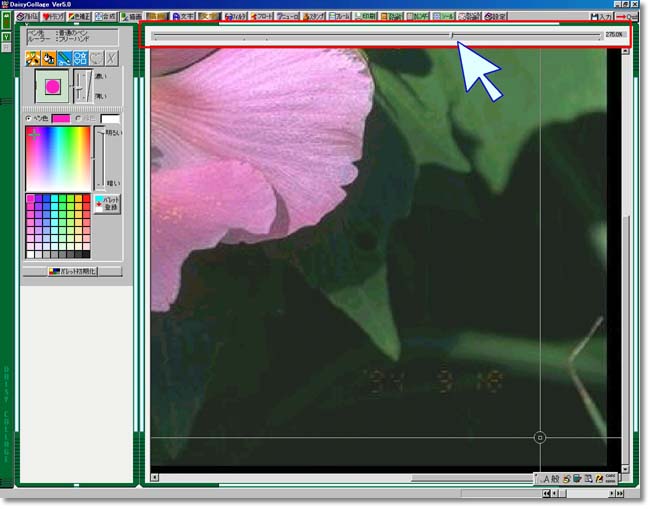Click the IME 般 conversion mode icon
Image resolution: width=650 pixels, height=510 pixels.
click(555, 480)
